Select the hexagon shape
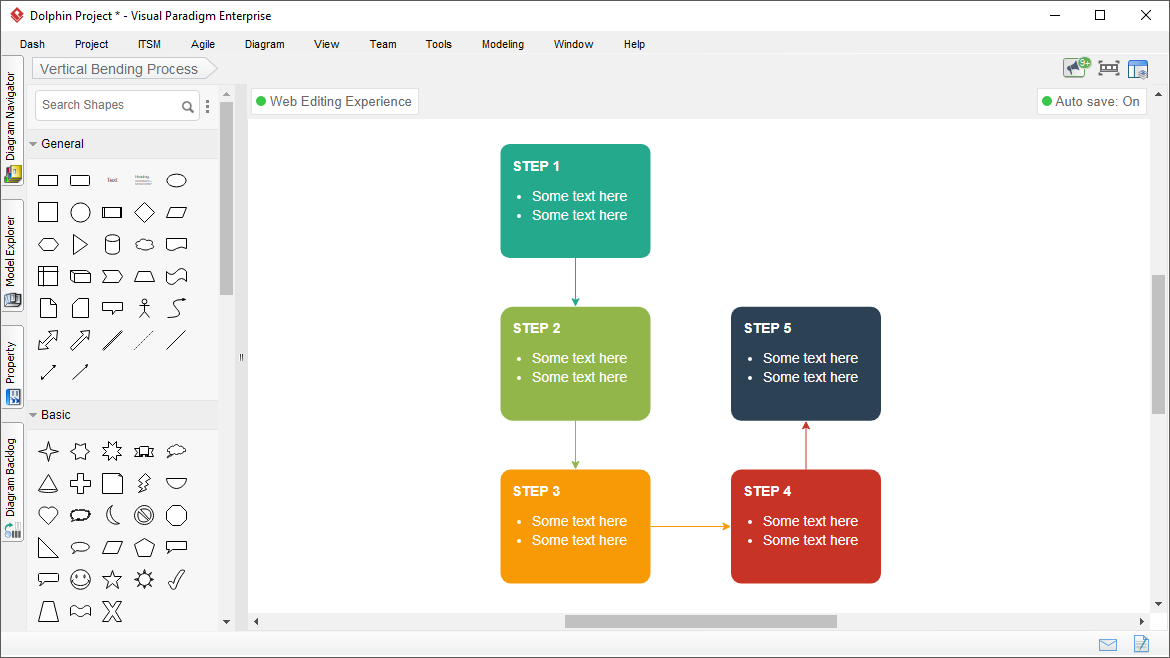Image resolution: width=1170 pixels, height=658 pixels. click(x=48, y=245)
